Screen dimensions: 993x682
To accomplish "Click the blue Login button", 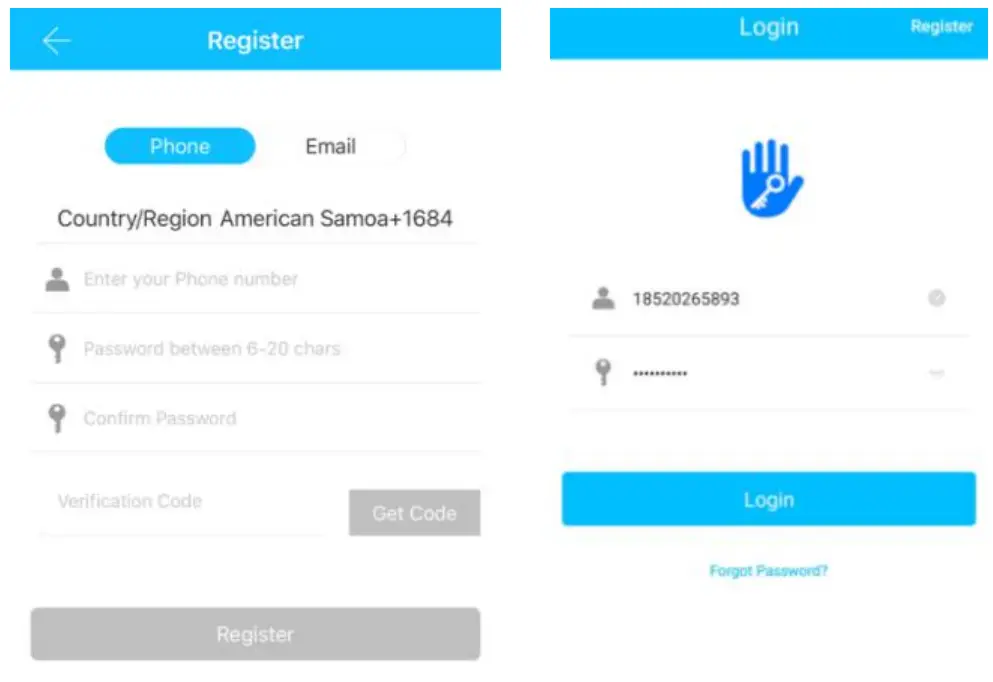I will (769, 499).
